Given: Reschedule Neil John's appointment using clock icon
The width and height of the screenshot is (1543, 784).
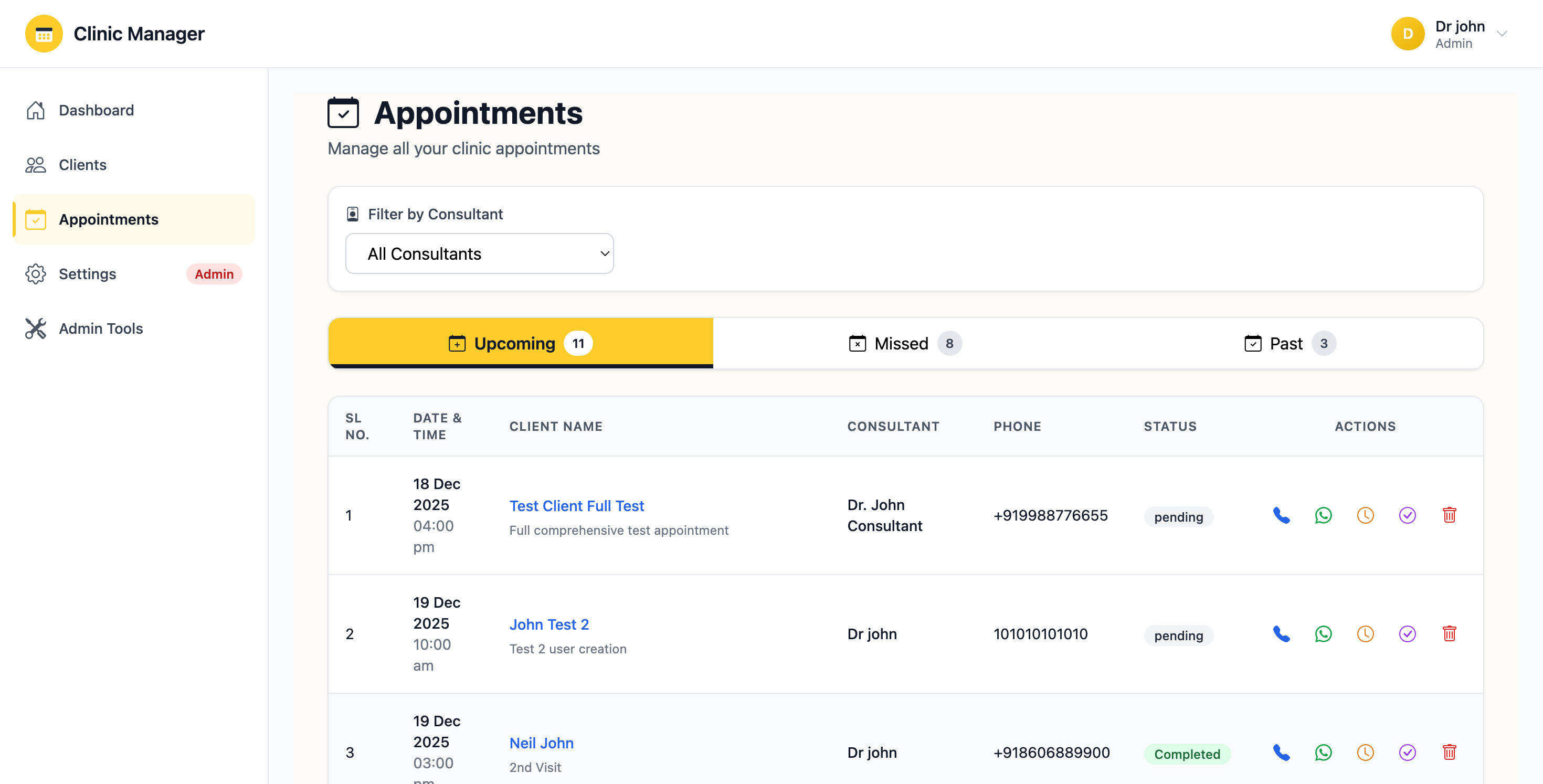Looking at the screenshot, I should (1365, 753).
